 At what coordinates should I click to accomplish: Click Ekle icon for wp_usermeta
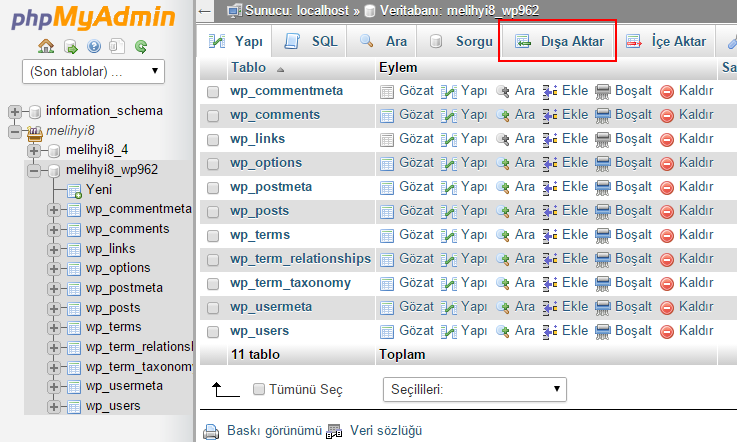point(549,308)
